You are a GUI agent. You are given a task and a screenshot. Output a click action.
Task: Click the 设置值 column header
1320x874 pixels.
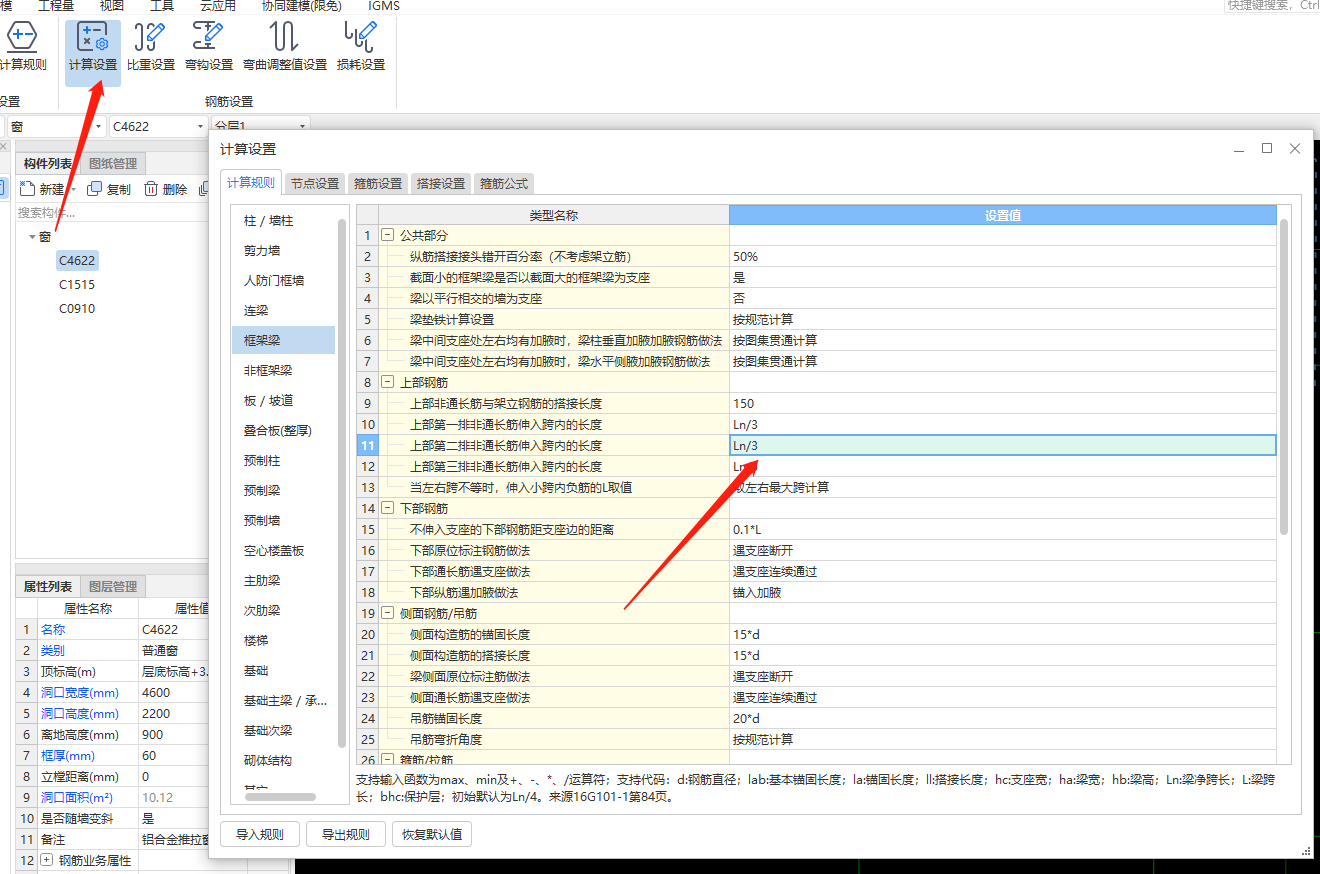coord(1003,215)
